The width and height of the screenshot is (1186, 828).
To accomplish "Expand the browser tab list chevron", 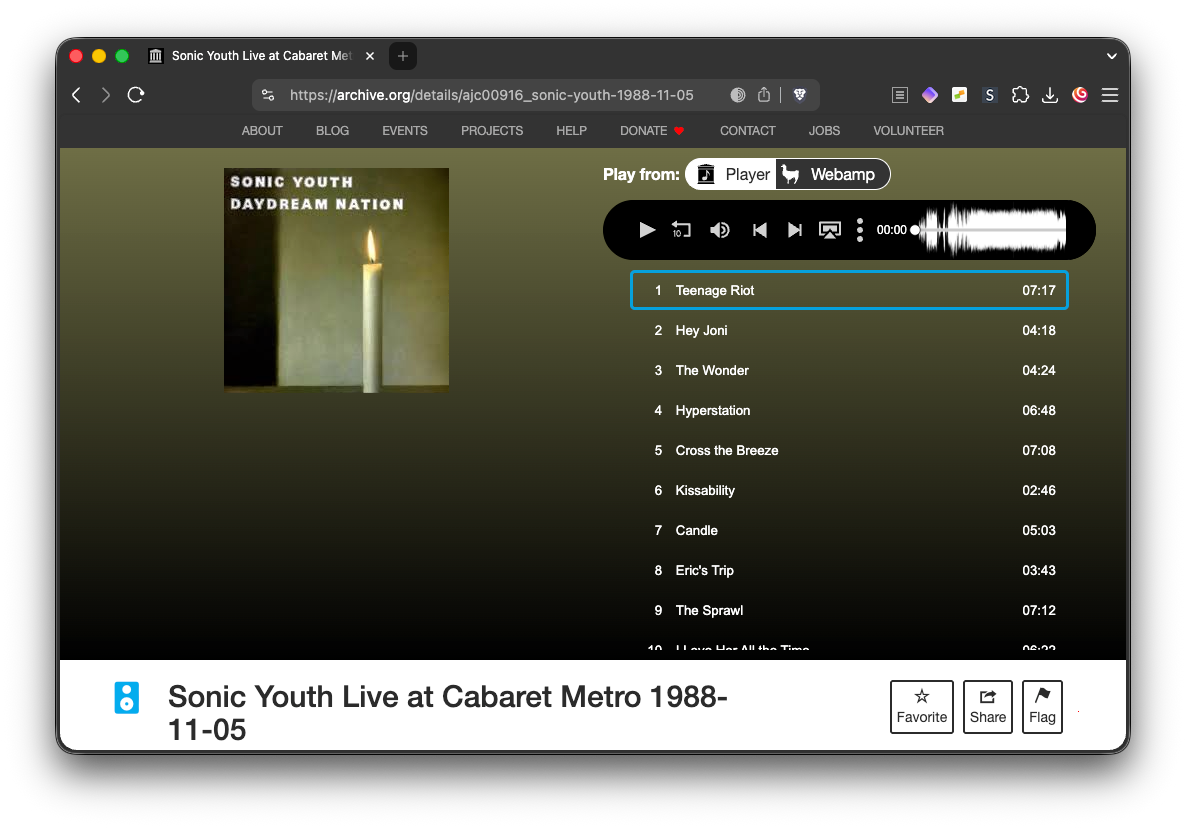I will pyautogui.click(x=1112, y=56).
